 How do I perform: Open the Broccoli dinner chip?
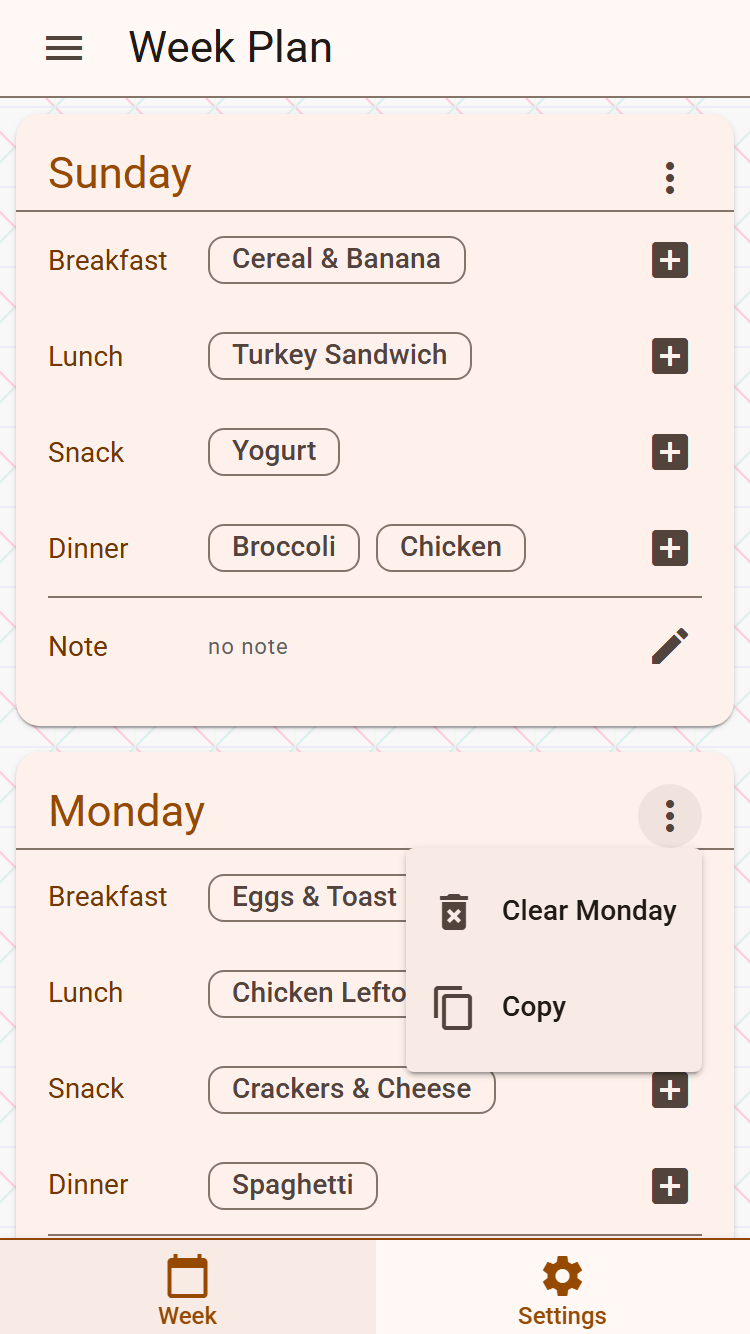pyautogui.click(x=284, y=548)
